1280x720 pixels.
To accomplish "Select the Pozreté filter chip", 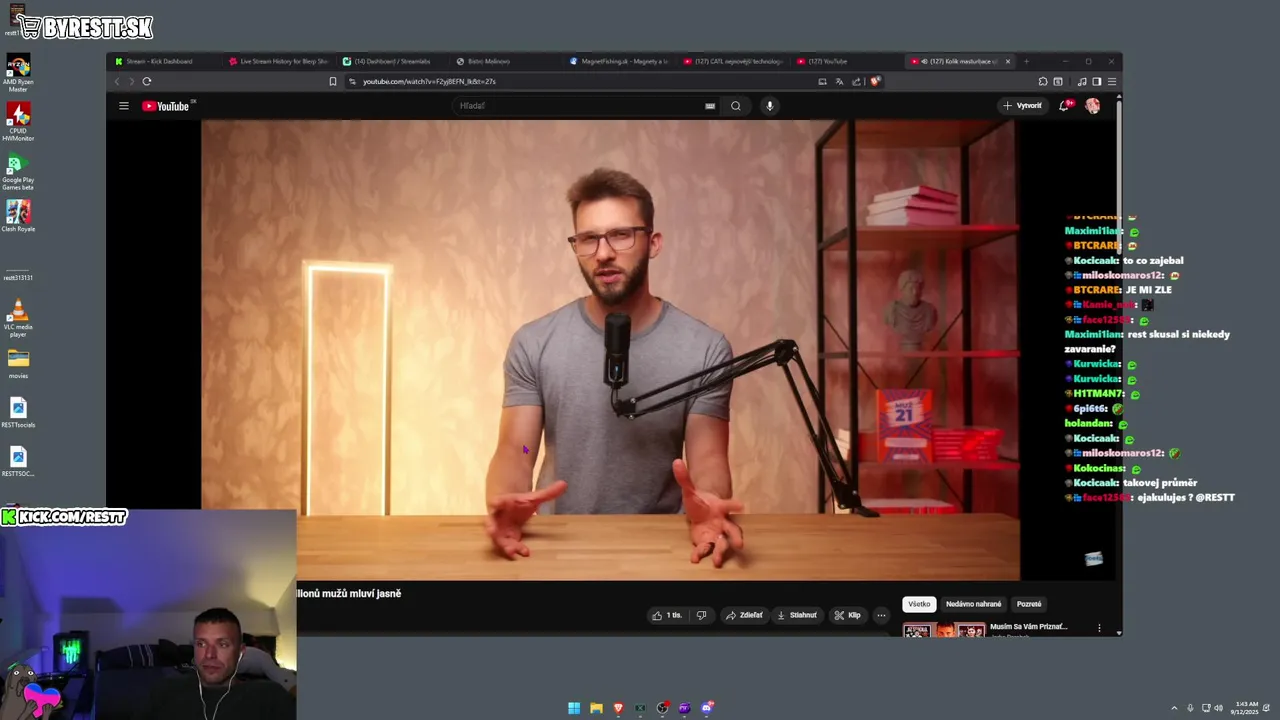I will (1029, 604).
